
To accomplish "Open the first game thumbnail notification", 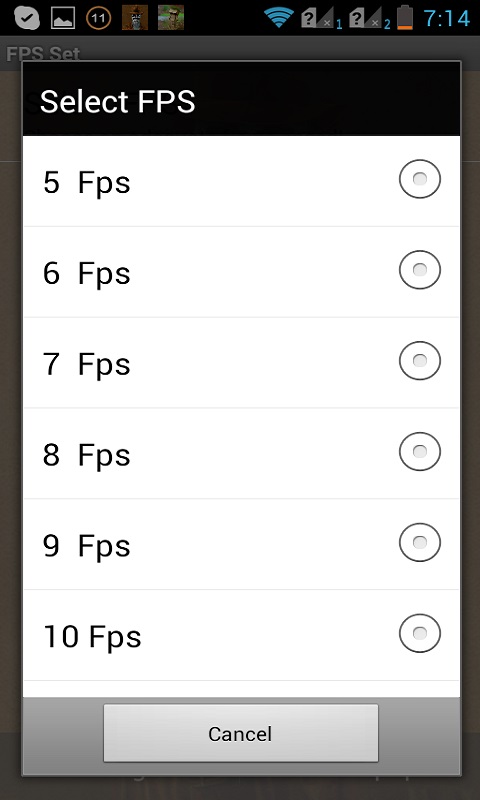I will [135, 17].
